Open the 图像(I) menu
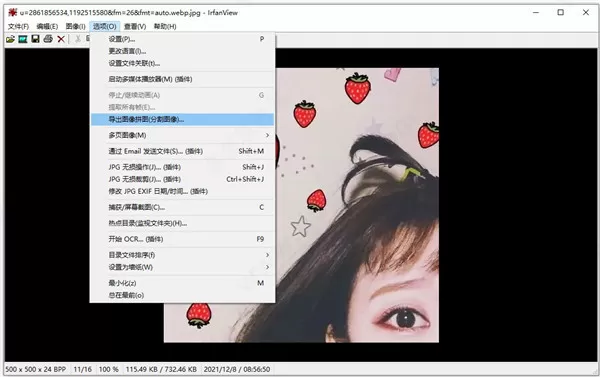This screenshot has height=377, width=600. pos(75,26)
